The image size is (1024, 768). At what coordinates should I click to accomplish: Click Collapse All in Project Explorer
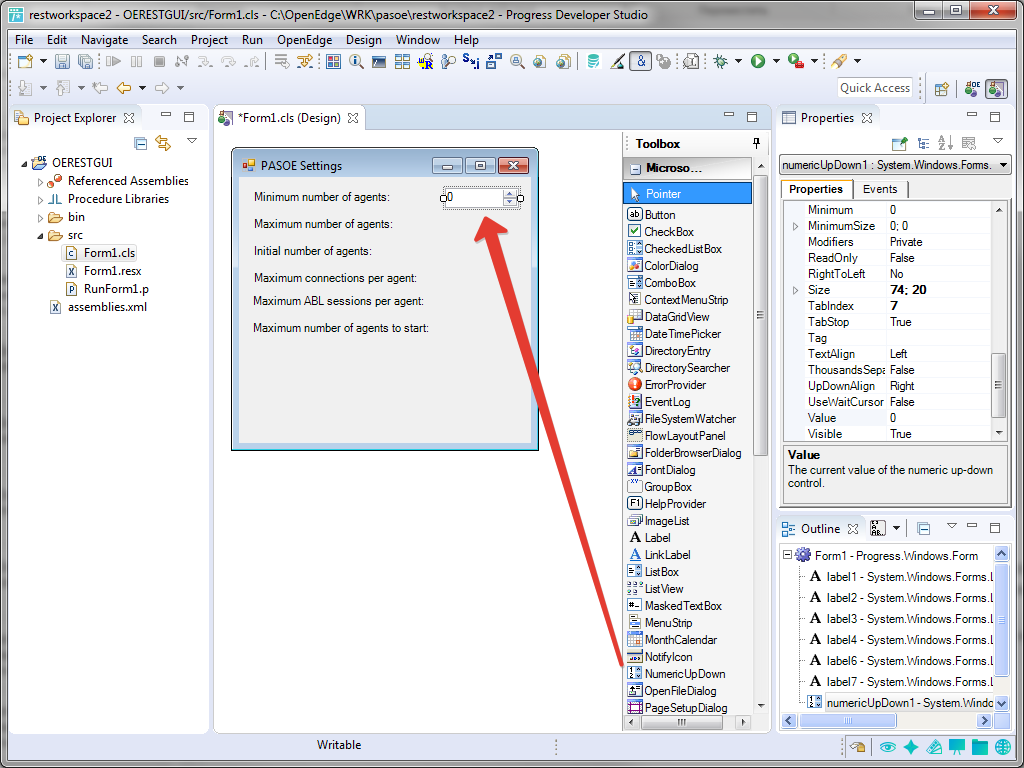click(140, 143)
